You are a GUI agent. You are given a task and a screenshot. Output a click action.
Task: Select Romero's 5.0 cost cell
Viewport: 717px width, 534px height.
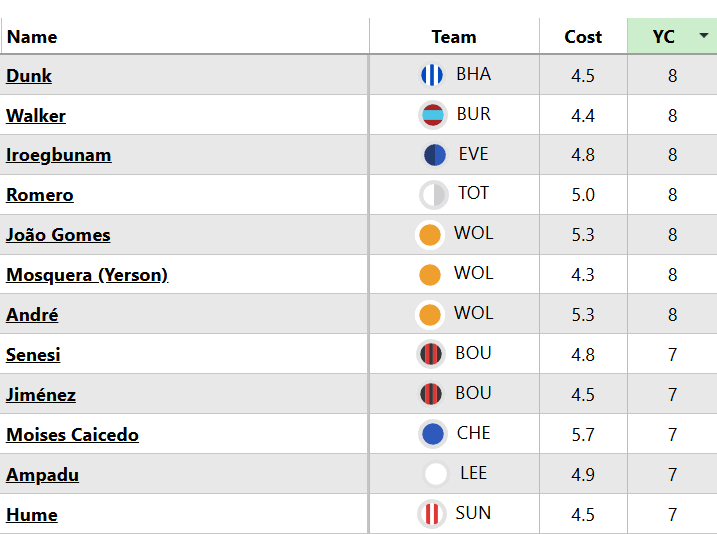[x=583, y=195]
